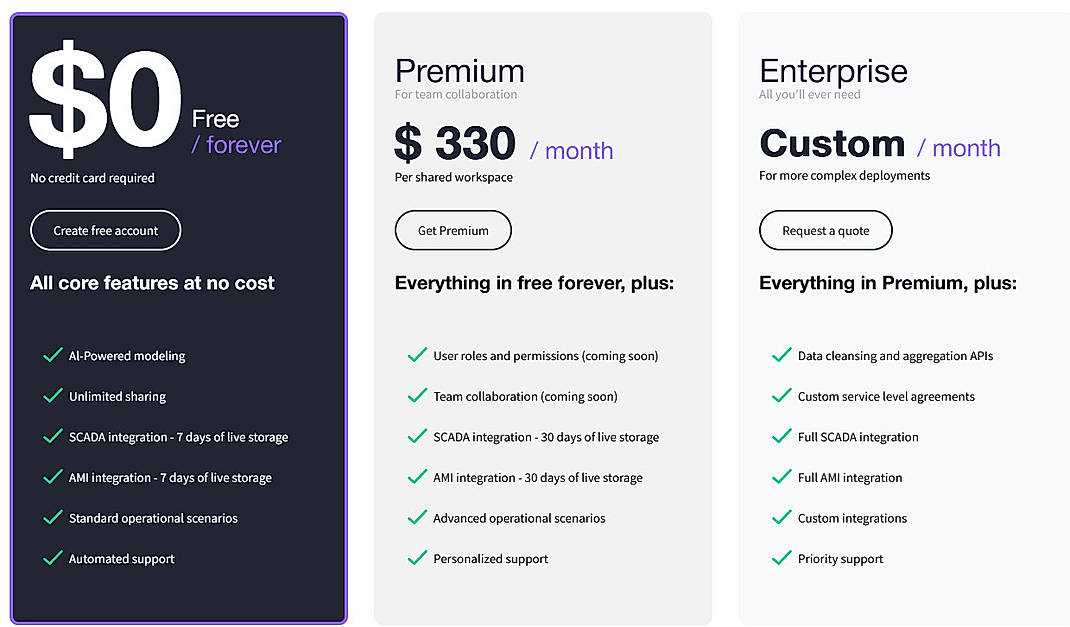
Task: Select the checkmark beside Automated support
Action: 52,558
